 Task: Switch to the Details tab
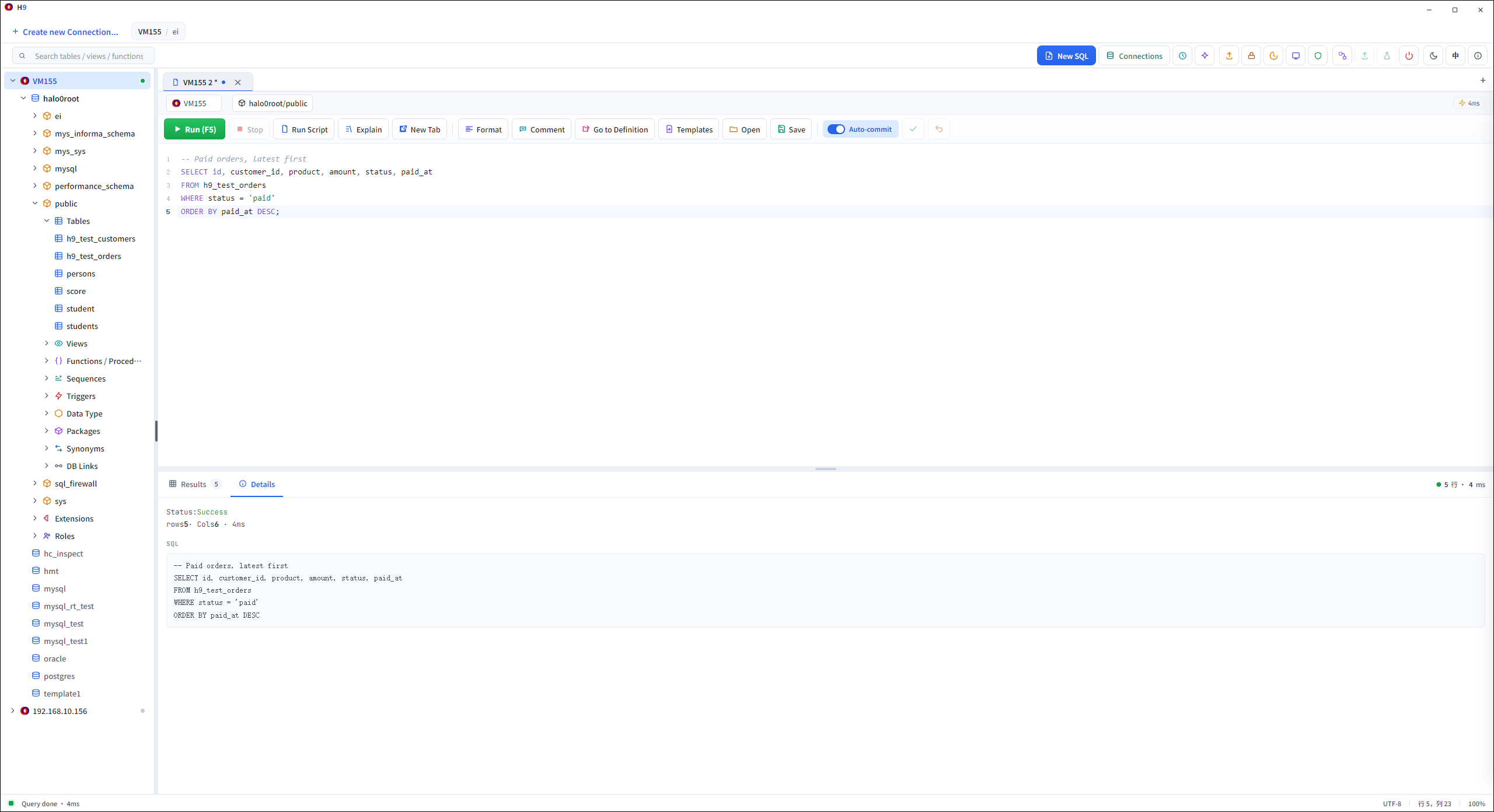[257, 484]
